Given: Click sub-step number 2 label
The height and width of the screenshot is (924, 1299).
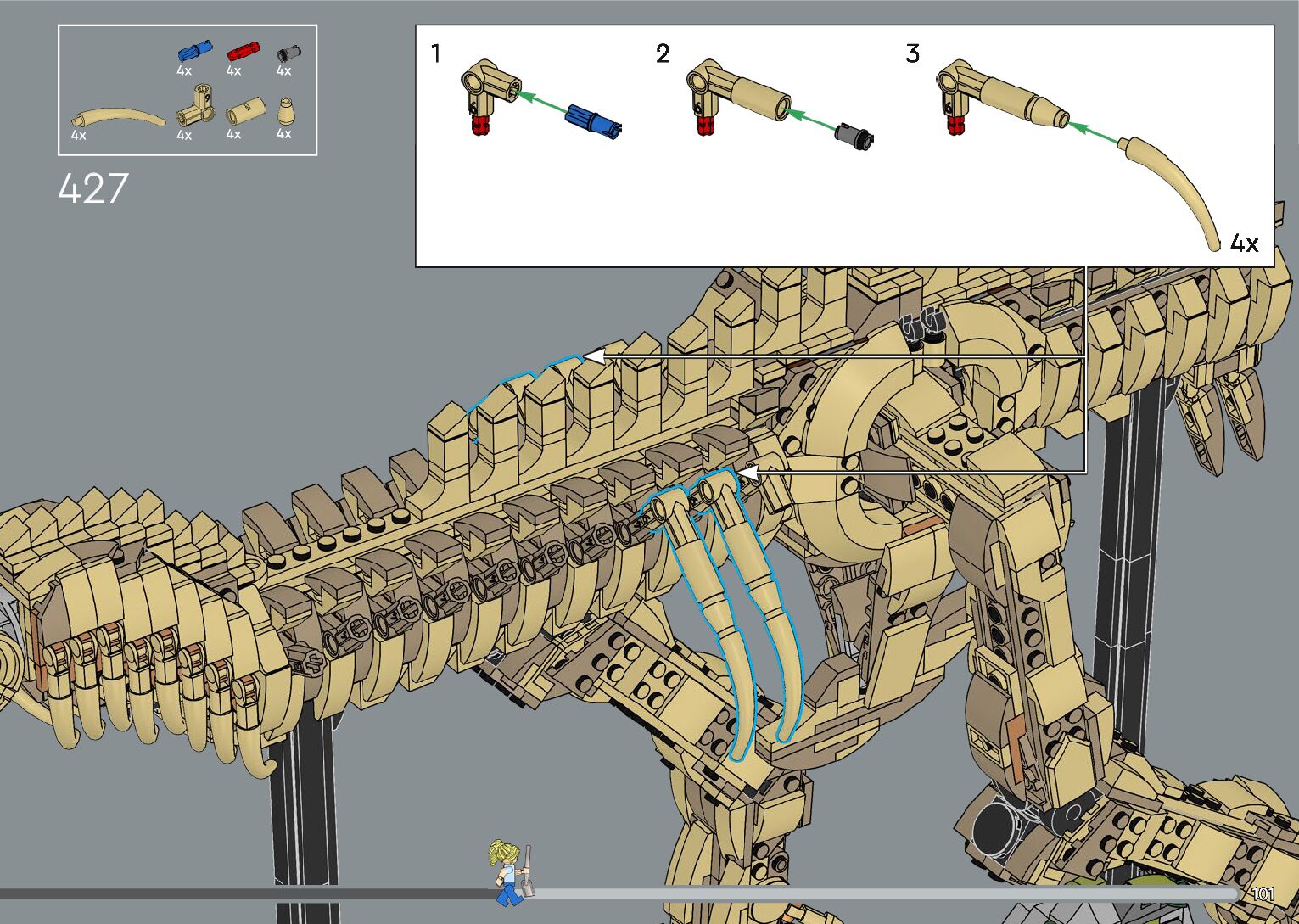Looking at the screenshot, I should [663, 54].
